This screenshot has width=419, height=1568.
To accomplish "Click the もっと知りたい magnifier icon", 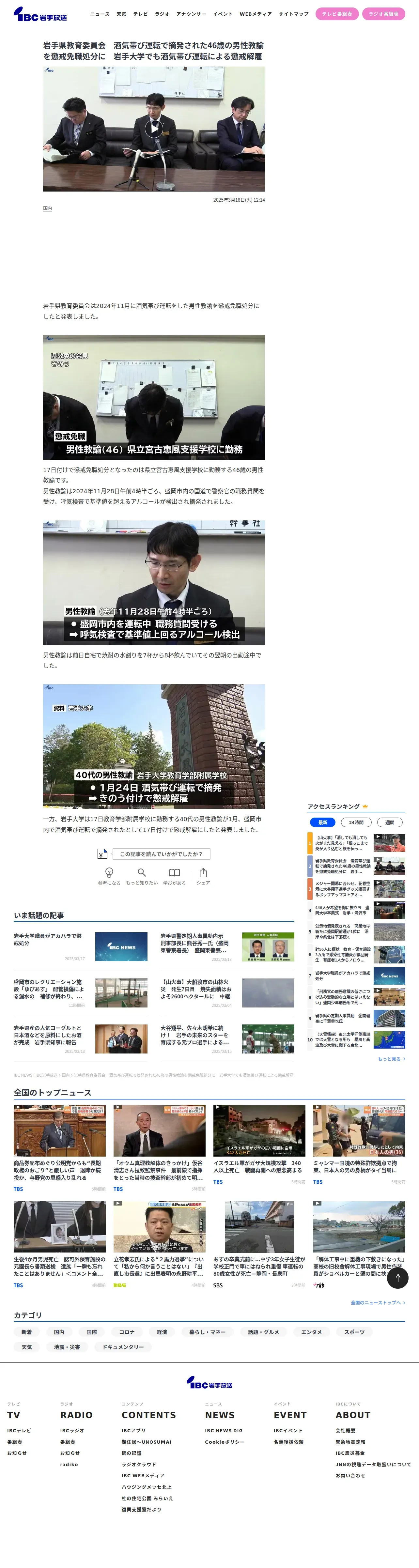I will [x=141, y=872].
